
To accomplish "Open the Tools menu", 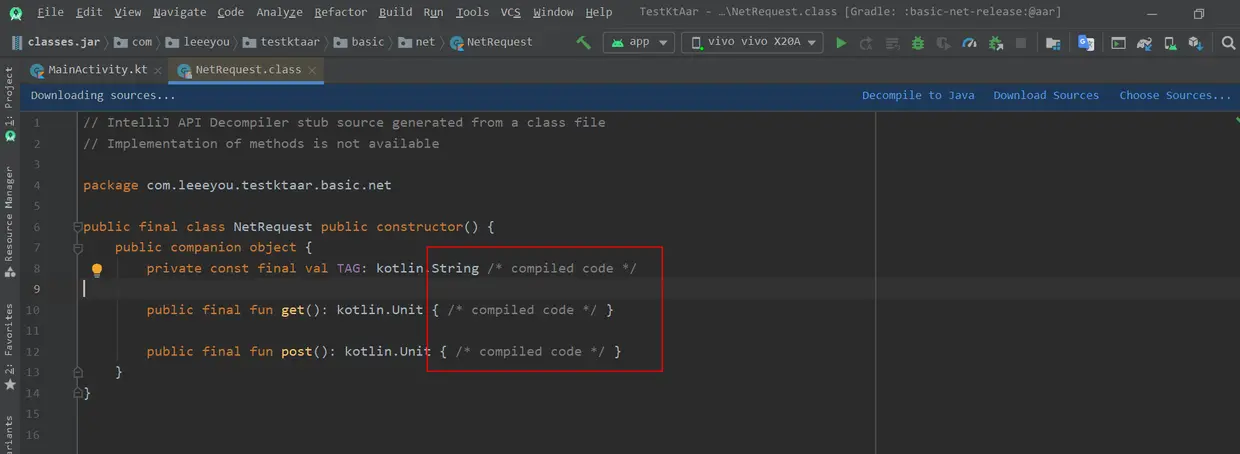I will point(472,12).
